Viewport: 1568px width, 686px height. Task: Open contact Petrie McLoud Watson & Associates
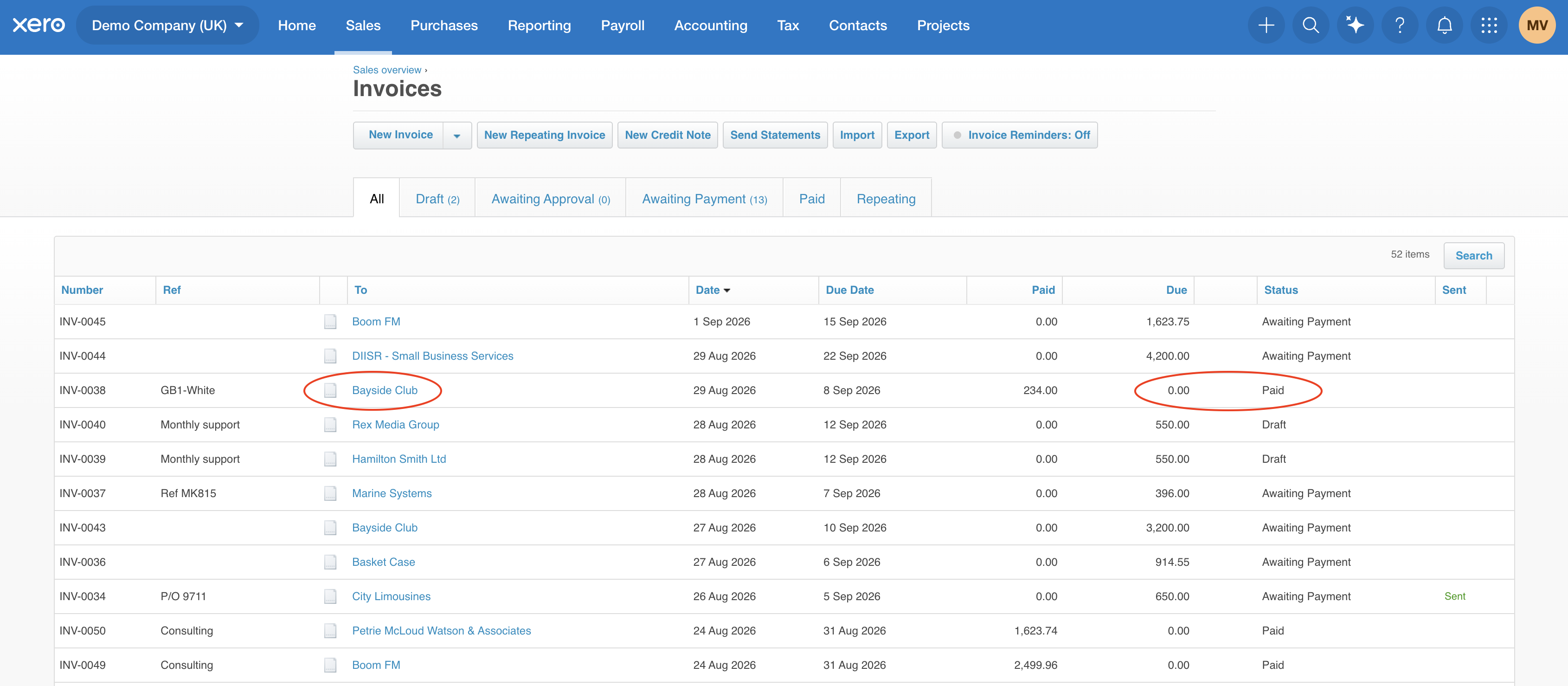pos(441,631)
